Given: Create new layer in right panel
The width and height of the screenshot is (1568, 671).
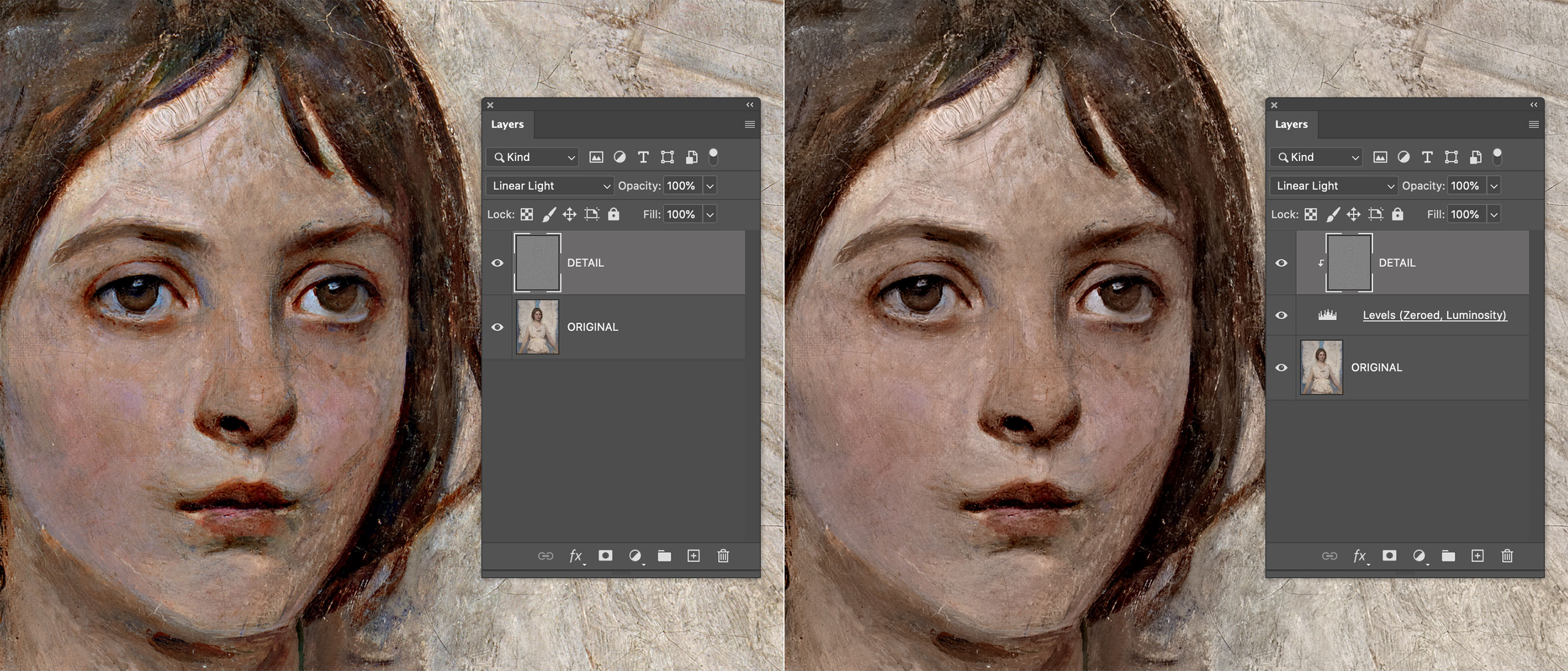Looking at the screenshot, I should [x=1477, y=556].
